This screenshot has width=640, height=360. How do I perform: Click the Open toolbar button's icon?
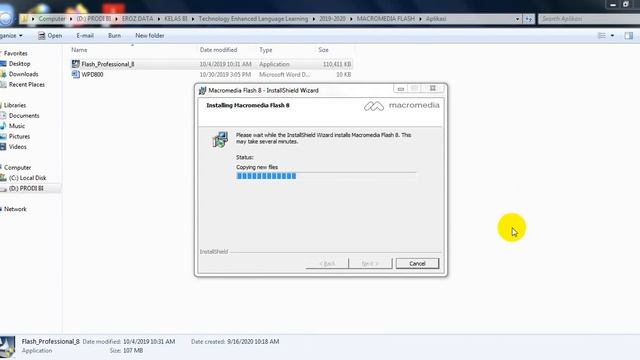41,36
